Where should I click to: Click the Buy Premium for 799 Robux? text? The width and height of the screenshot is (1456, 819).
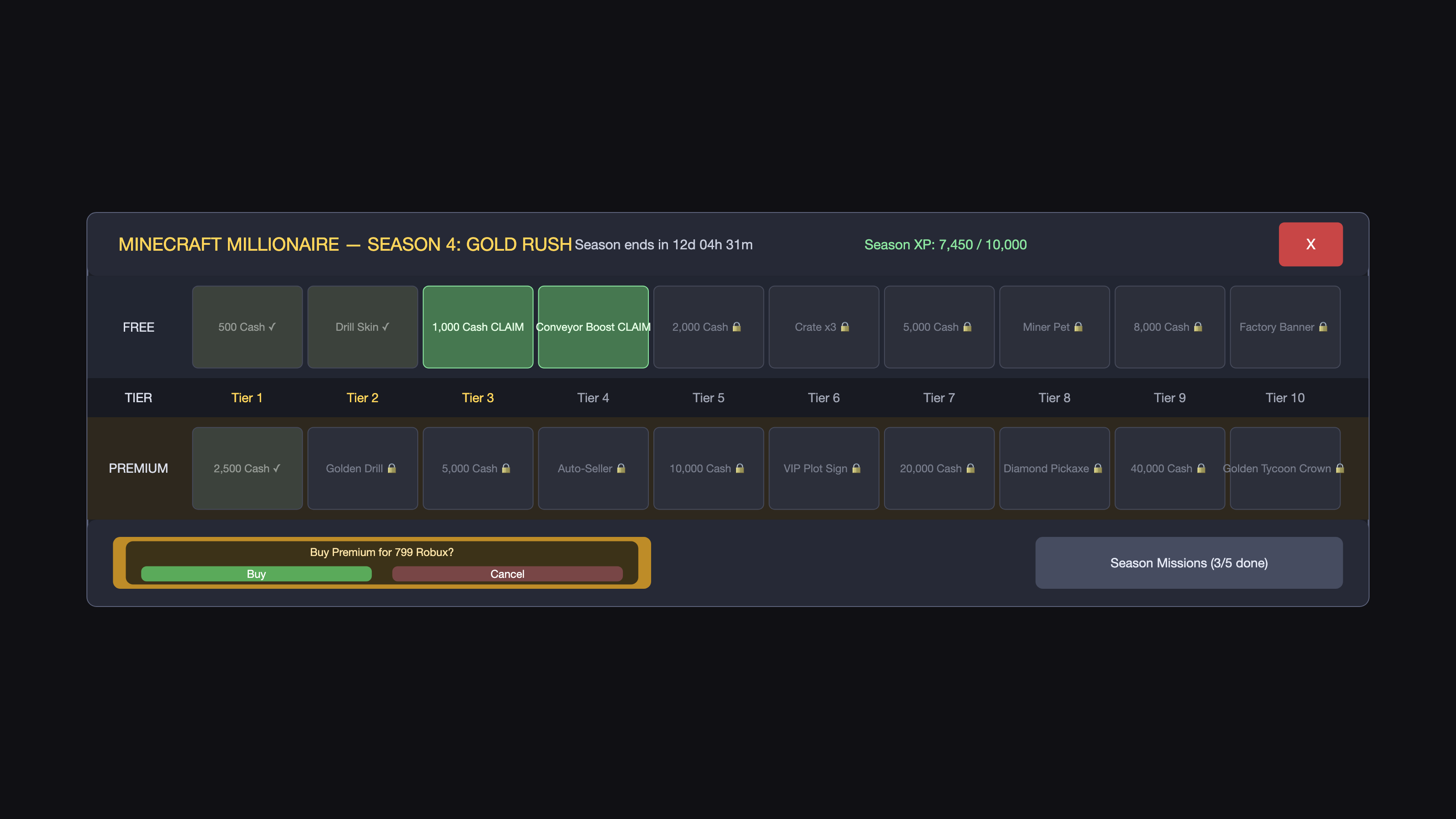tap(382, 551)
